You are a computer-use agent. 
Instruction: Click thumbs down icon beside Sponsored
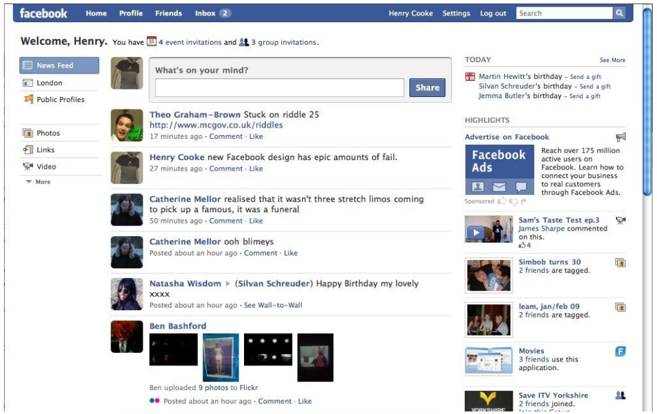(x=513, y=202)
